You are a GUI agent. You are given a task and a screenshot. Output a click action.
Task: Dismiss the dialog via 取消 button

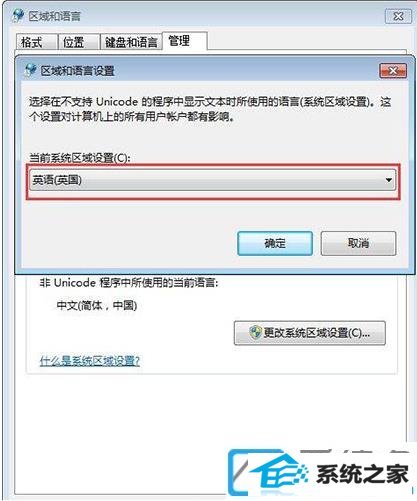click(358, 243)
